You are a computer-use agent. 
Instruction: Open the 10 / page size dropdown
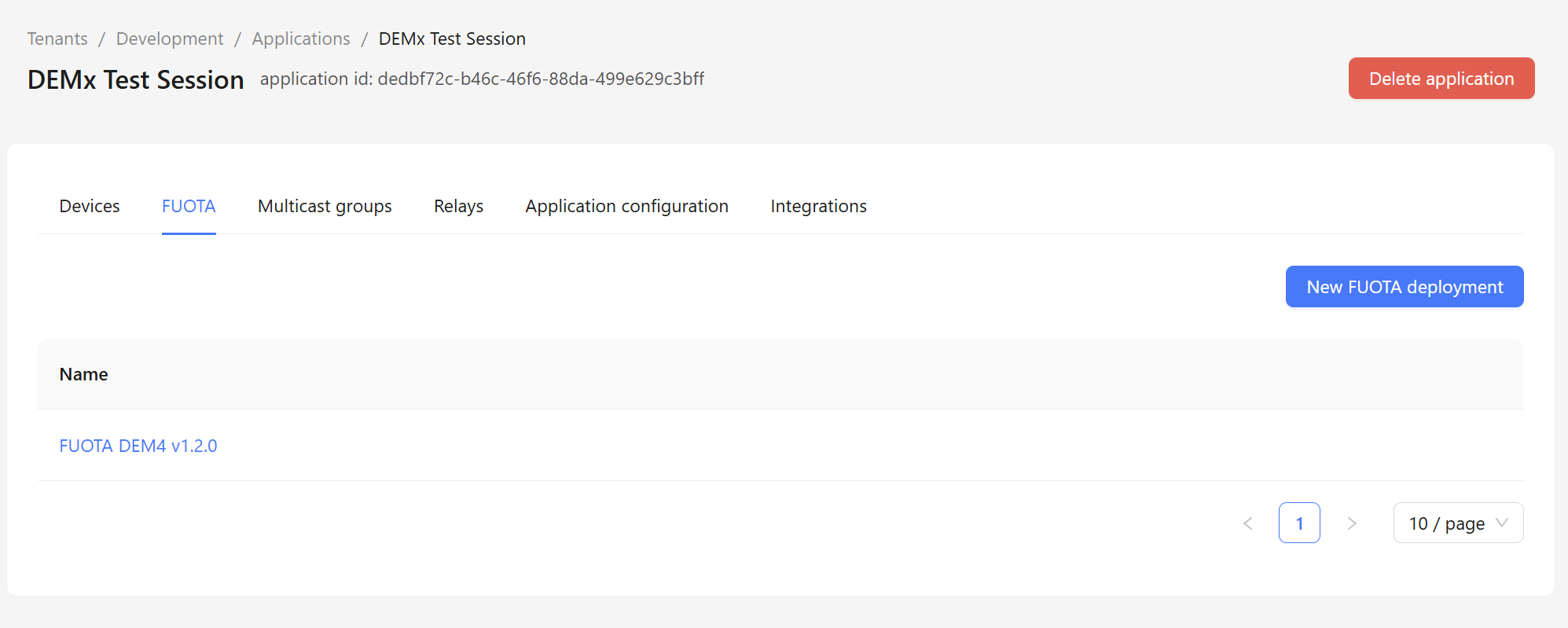1458,523
